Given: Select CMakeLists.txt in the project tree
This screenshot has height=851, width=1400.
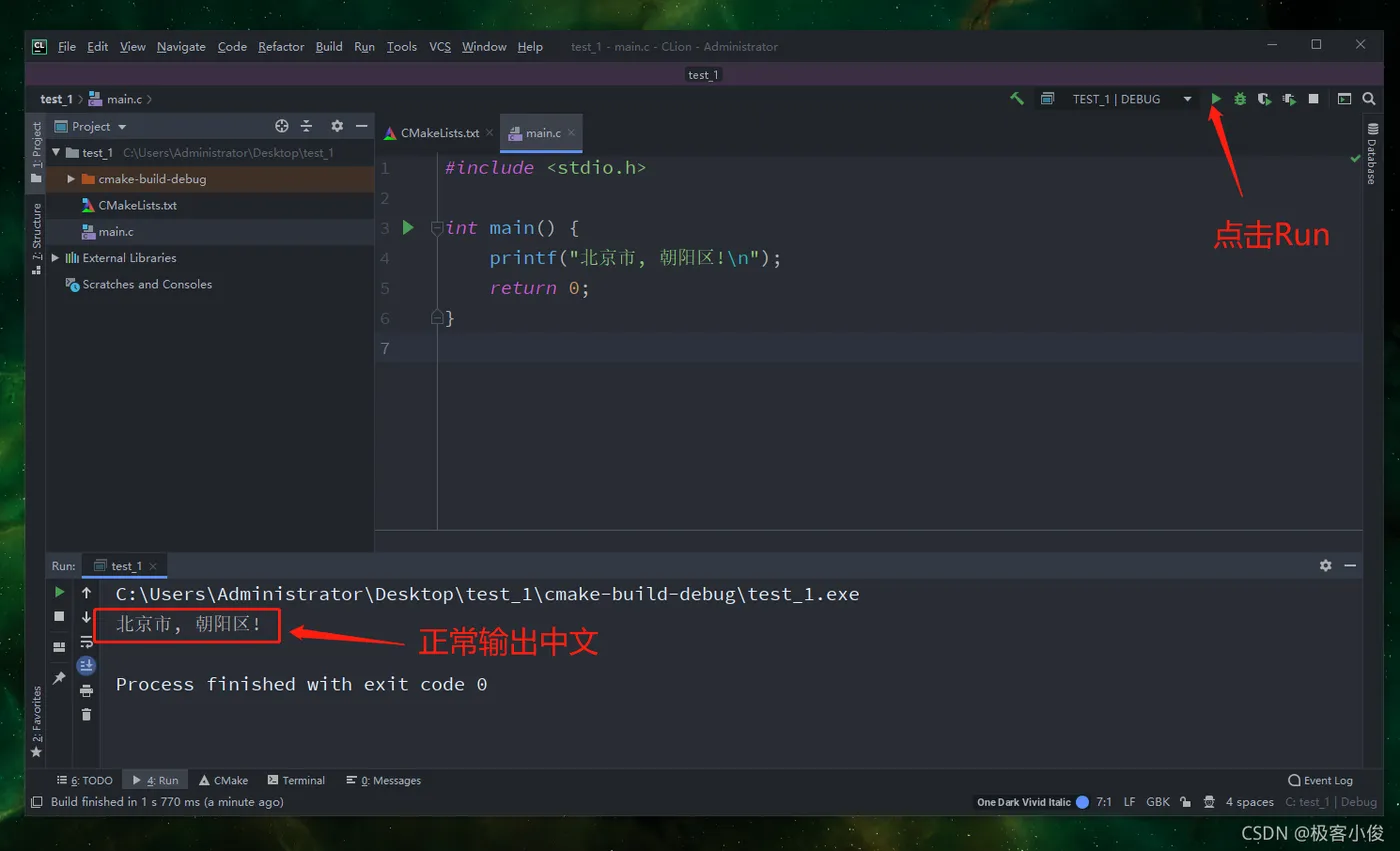Looking at the screenshot, I should tap(137, 205).
